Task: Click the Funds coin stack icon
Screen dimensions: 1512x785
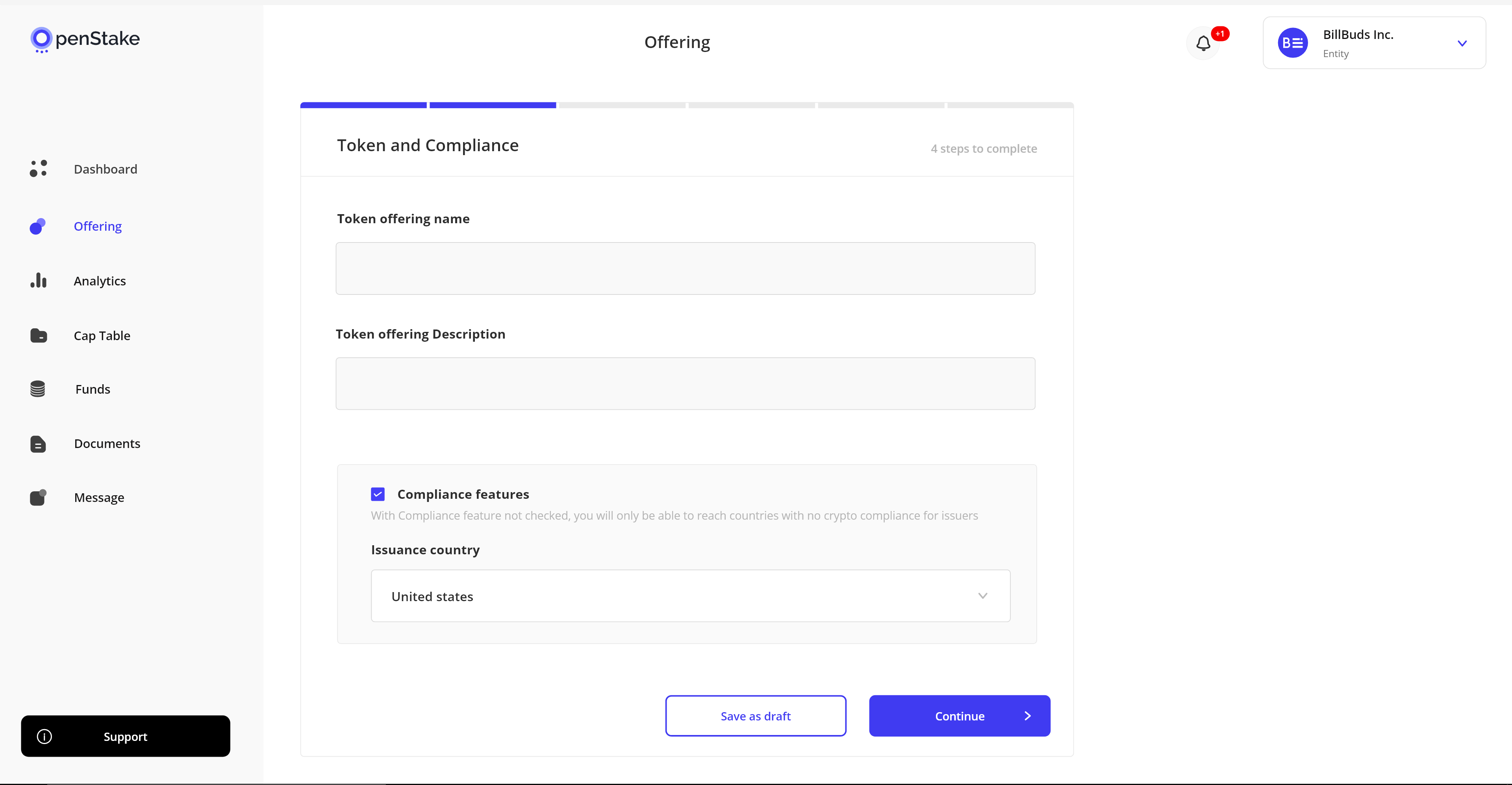Action: tap(37, 389)
